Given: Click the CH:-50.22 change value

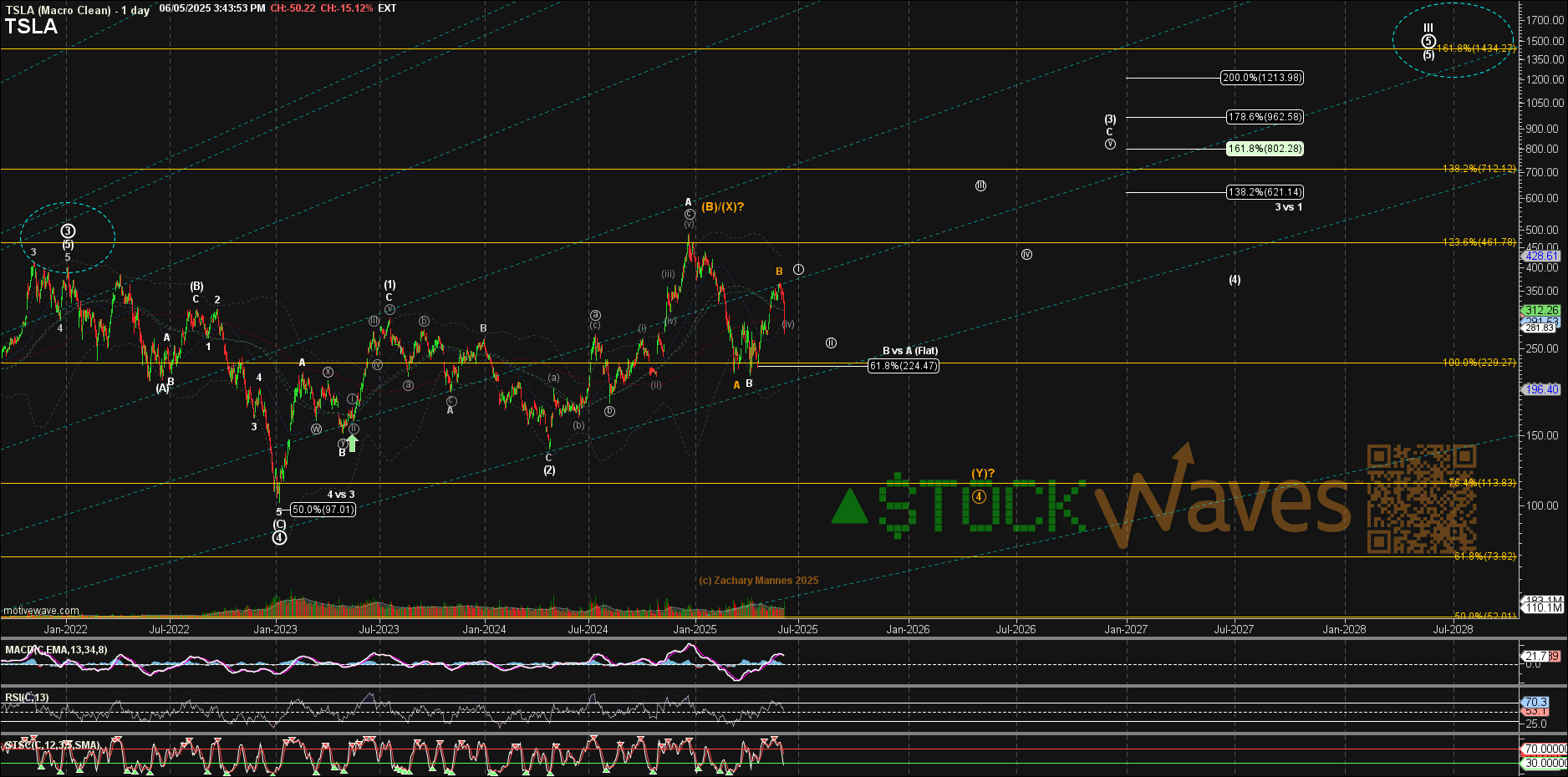Looking at the screenshot, I should pyautogui.click(x=293, y=8).
